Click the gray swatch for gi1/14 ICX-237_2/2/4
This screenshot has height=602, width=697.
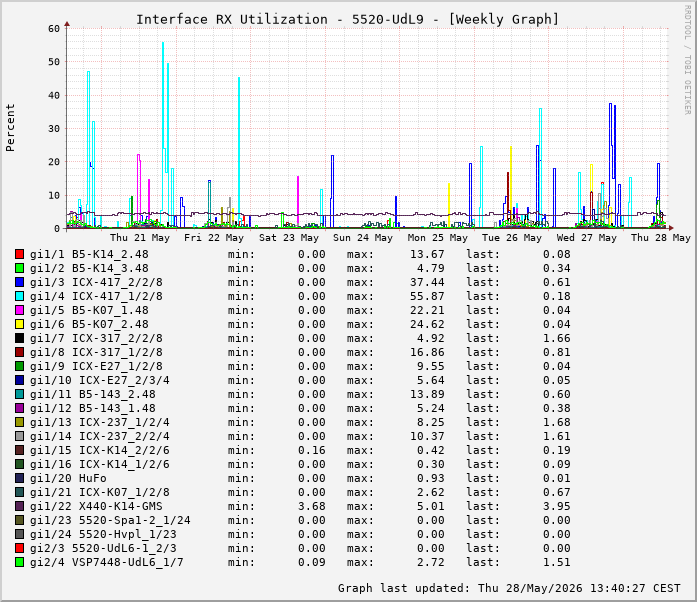pos(19,436)
